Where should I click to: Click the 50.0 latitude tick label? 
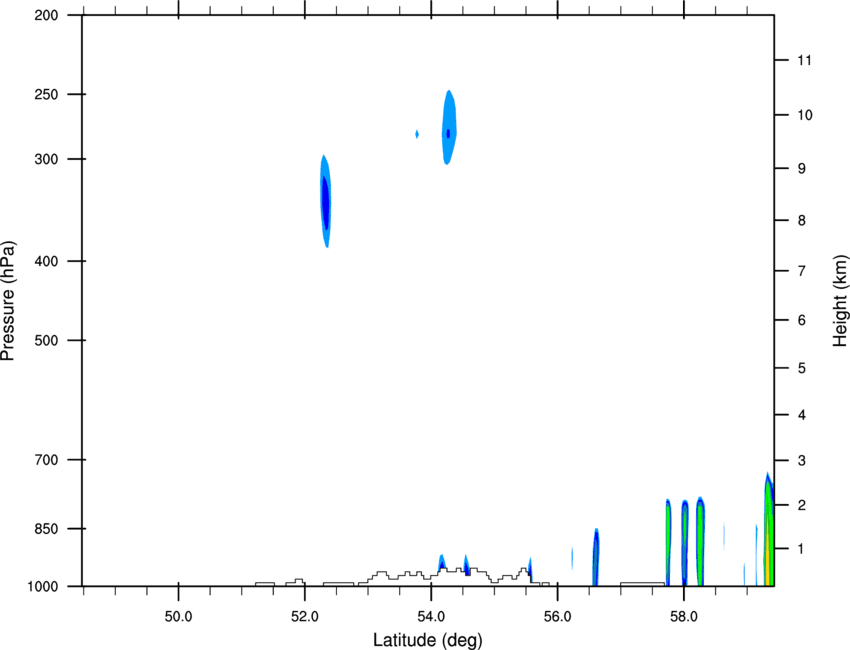coord(178,617)
